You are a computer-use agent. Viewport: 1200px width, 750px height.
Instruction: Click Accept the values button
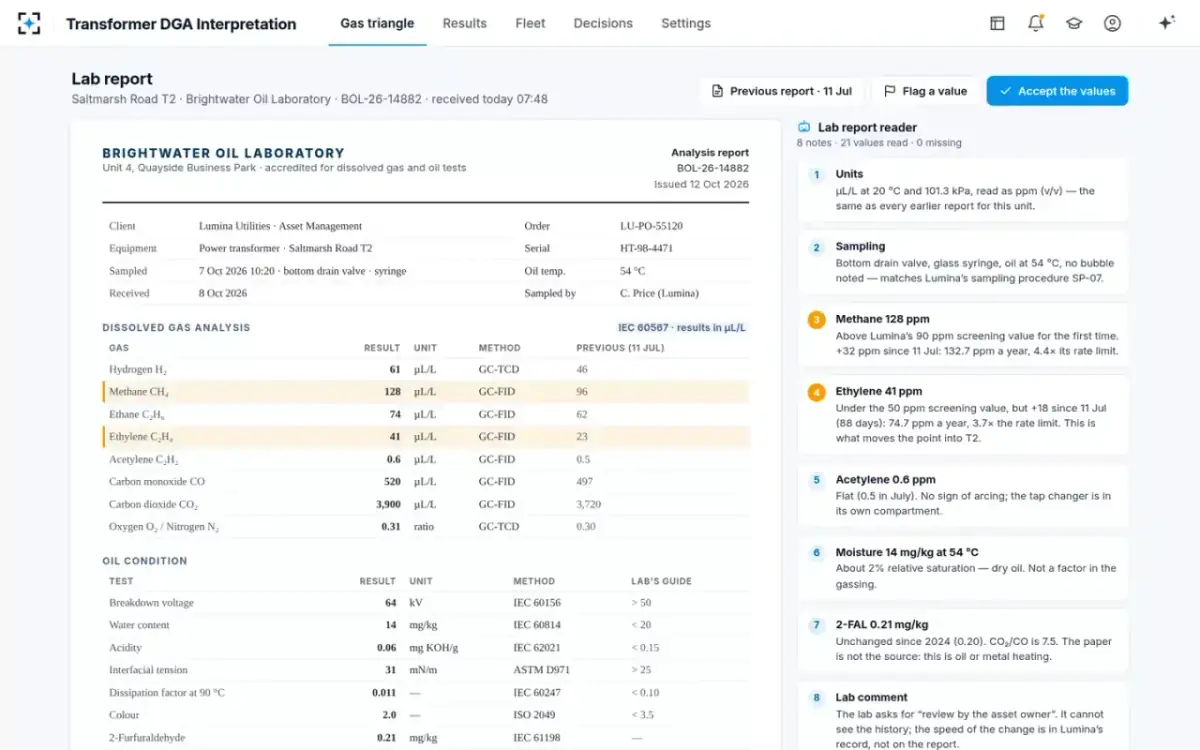pos(1057,91)
